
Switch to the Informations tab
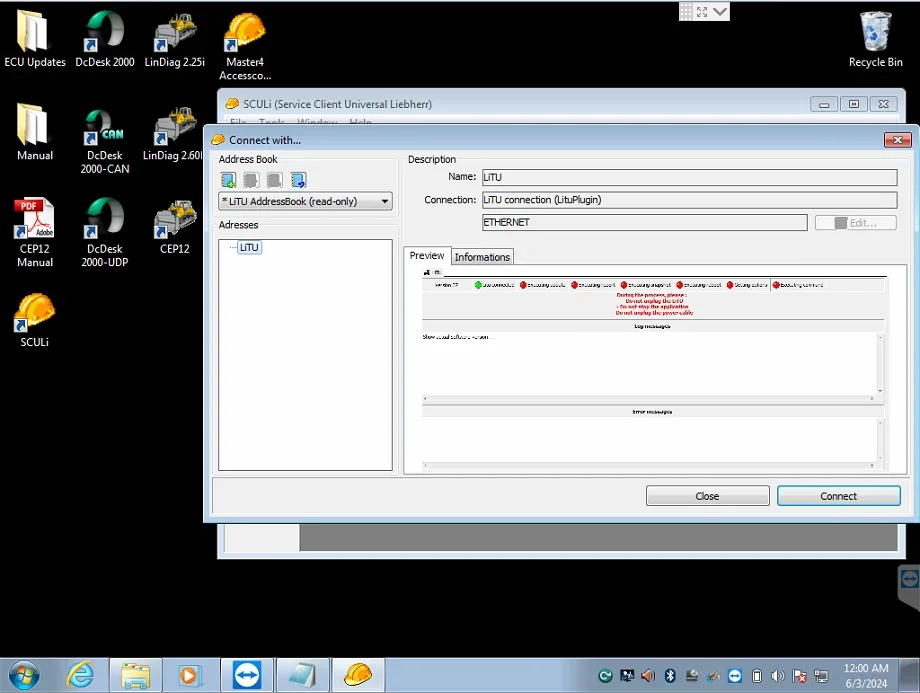(482, 257)
